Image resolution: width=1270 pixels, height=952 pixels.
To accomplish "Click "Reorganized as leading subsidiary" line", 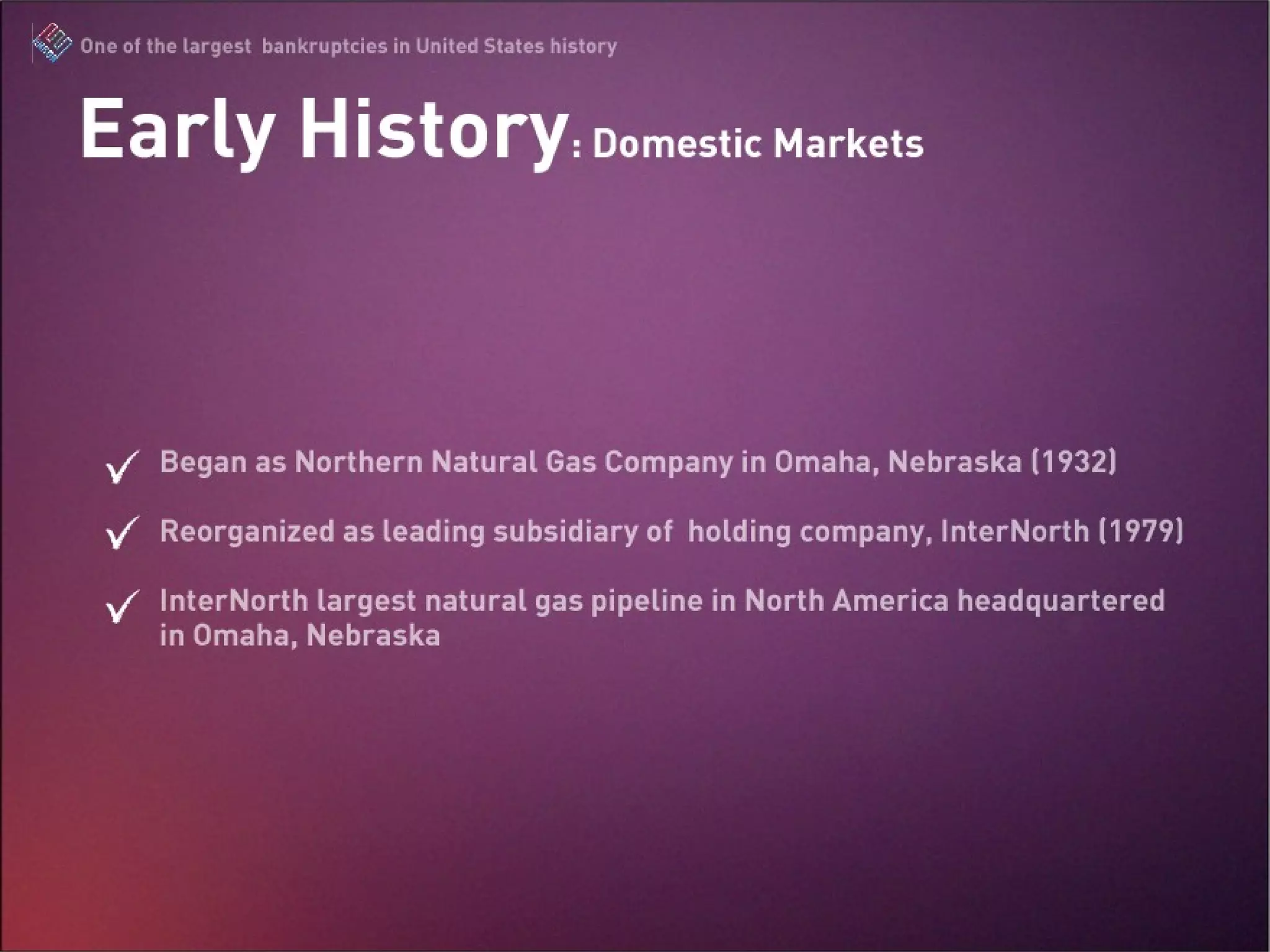I will 672,532.
